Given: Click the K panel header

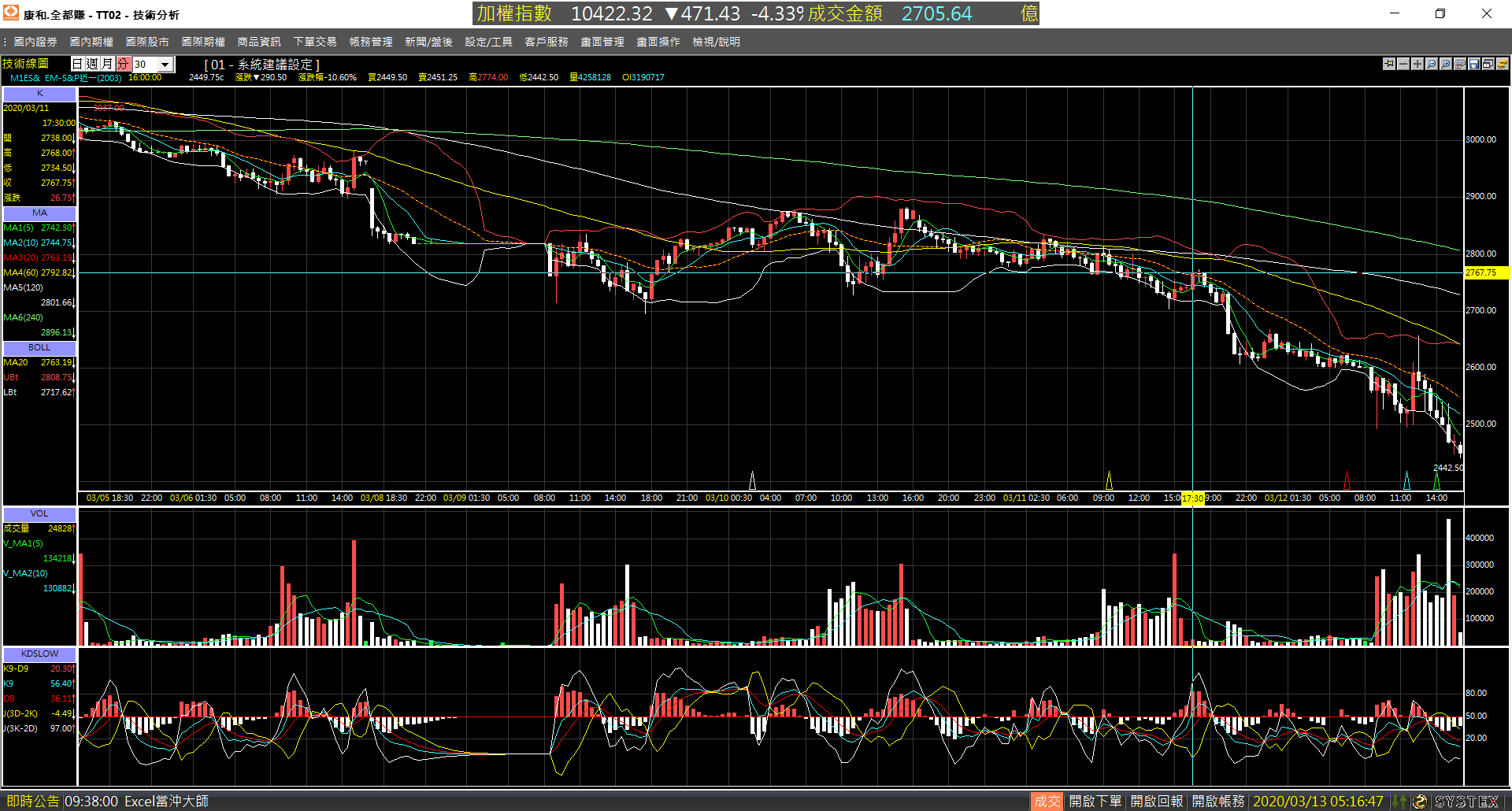Looking at the screenshot, I should (40, 94).
